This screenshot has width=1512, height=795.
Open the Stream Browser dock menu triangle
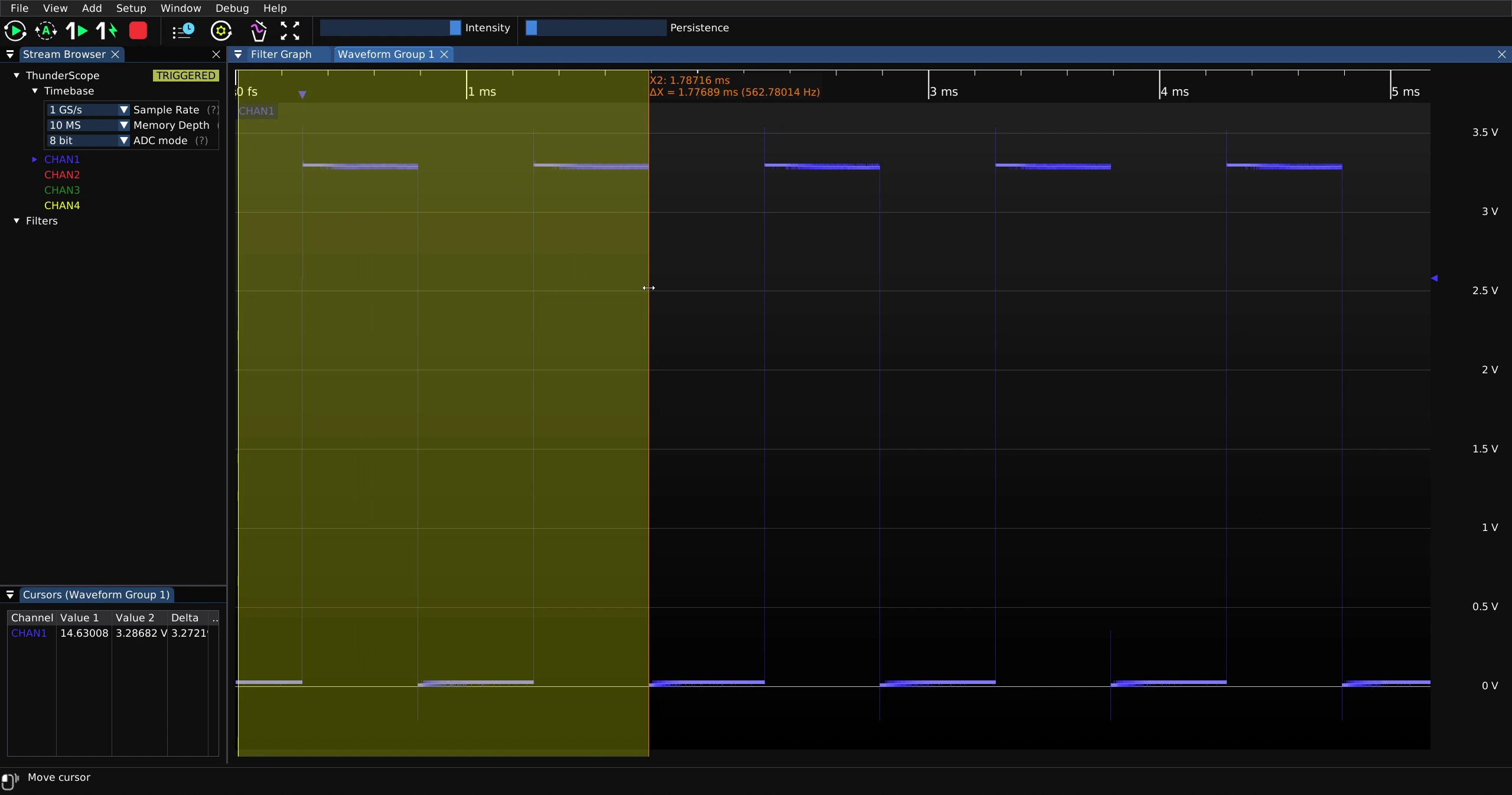(10, 54)
